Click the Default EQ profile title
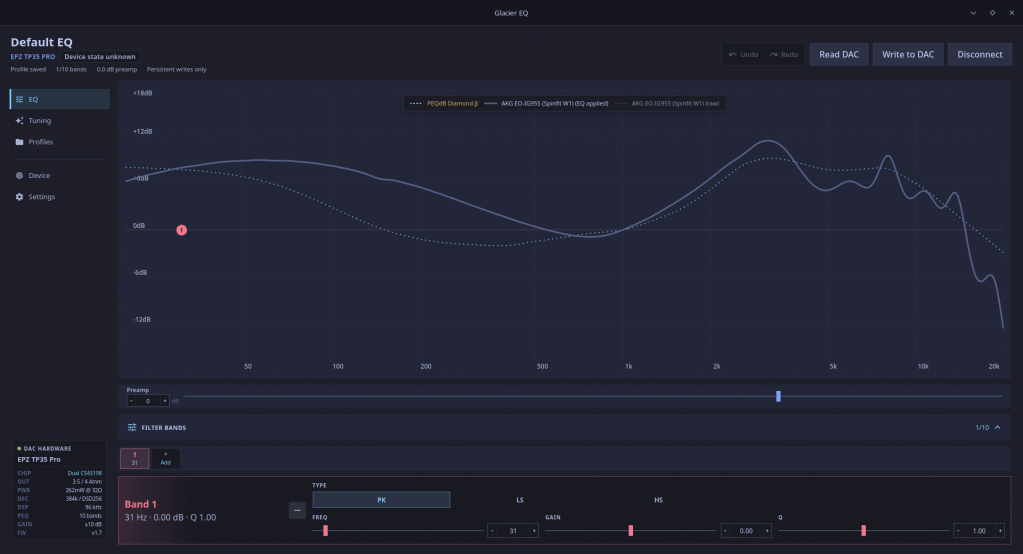1023x554 pixels. point(42,42)
